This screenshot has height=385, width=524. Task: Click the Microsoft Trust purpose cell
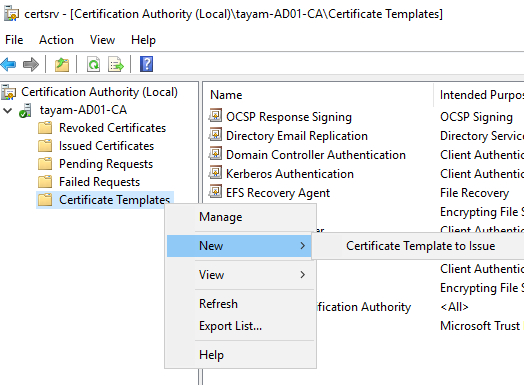click(480, 326)
